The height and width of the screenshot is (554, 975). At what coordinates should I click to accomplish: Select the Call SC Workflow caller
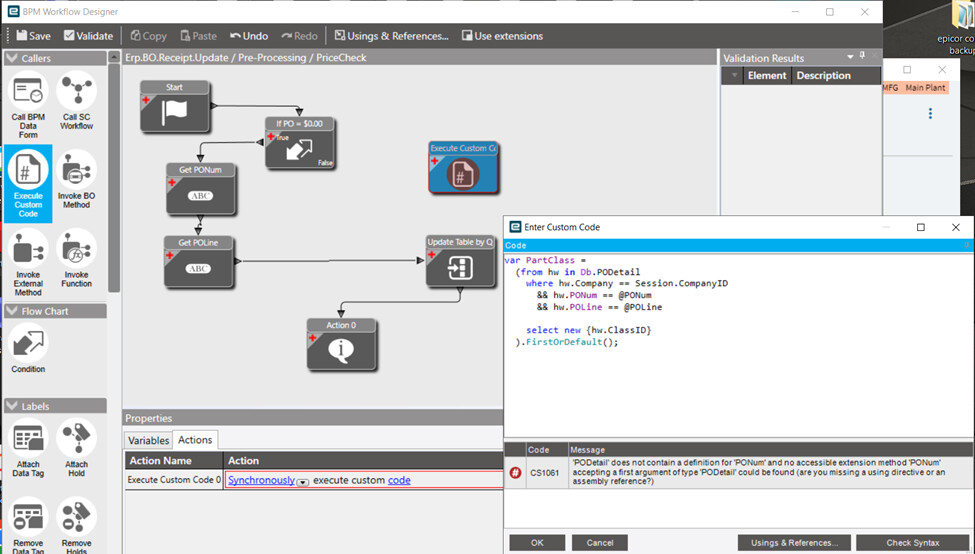[x=76, y=101]
